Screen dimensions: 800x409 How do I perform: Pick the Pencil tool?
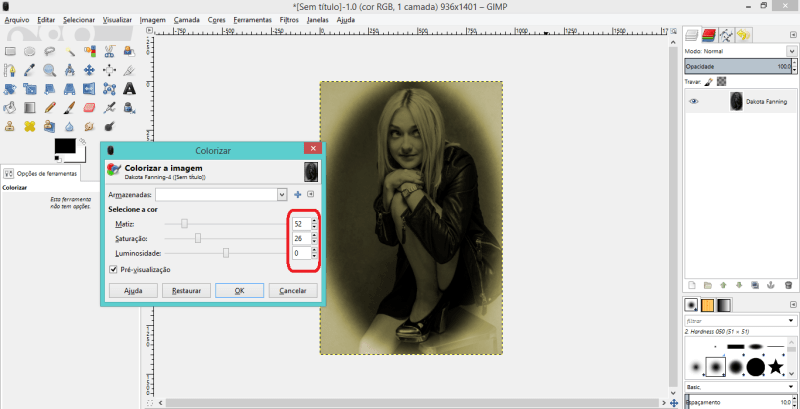coord(49,107)
